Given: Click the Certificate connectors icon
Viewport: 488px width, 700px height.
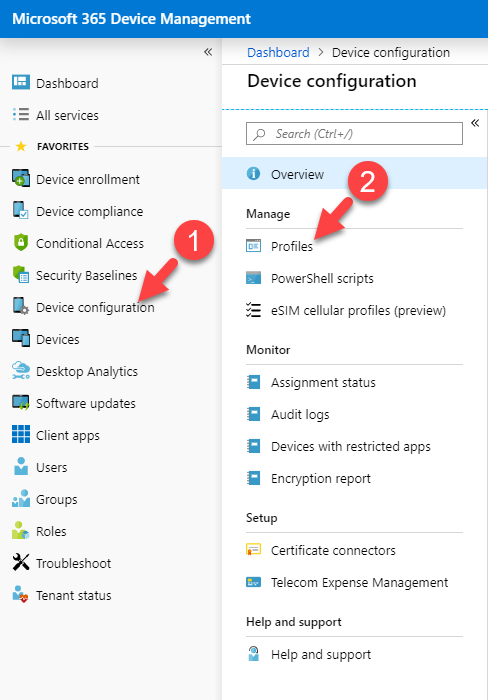Looking at the screenshot, I should click(x=254, y=549).
